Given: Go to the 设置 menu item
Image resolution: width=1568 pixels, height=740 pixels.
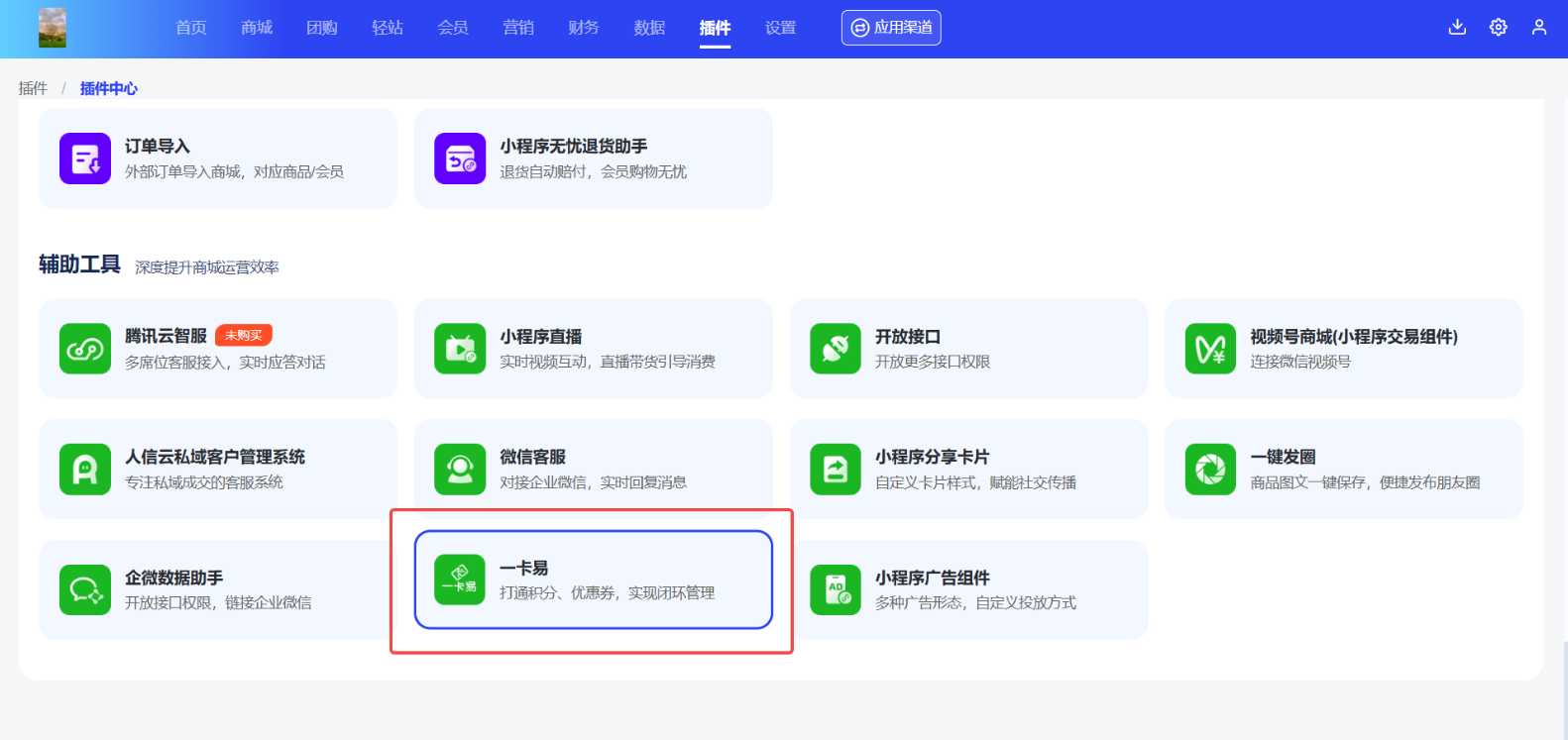Looking at the screenshot, I should click(781, 28).
